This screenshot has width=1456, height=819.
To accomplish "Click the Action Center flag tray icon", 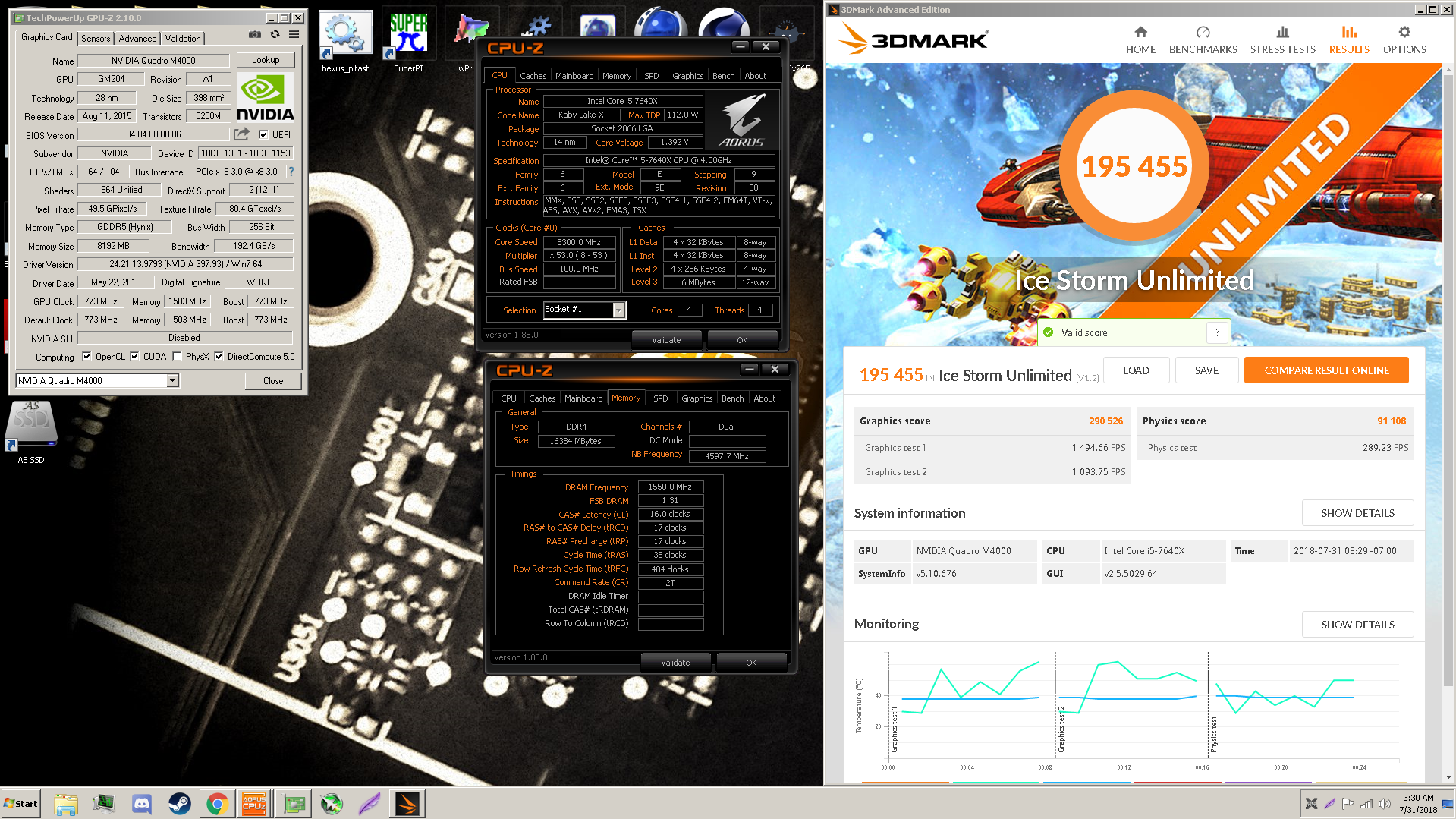I will (1348, 804).
